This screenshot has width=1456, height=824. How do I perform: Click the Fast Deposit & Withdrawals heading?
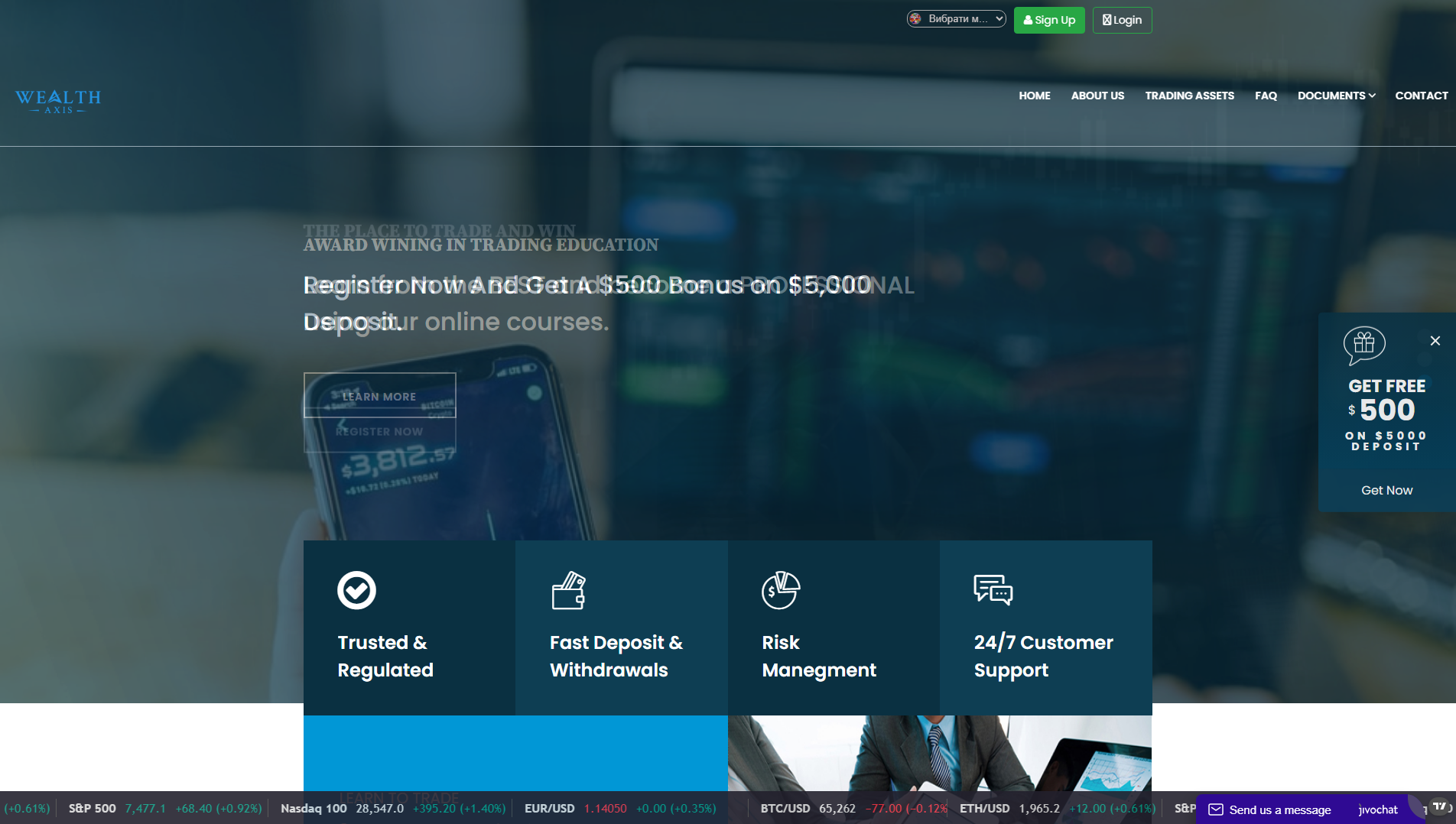[x=616, y=656]
